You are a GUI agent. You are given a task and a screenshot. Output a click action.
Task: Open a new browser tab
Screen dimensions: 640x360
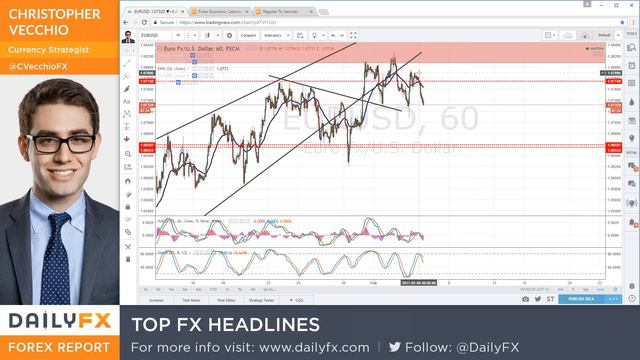[x=323, y=12]
